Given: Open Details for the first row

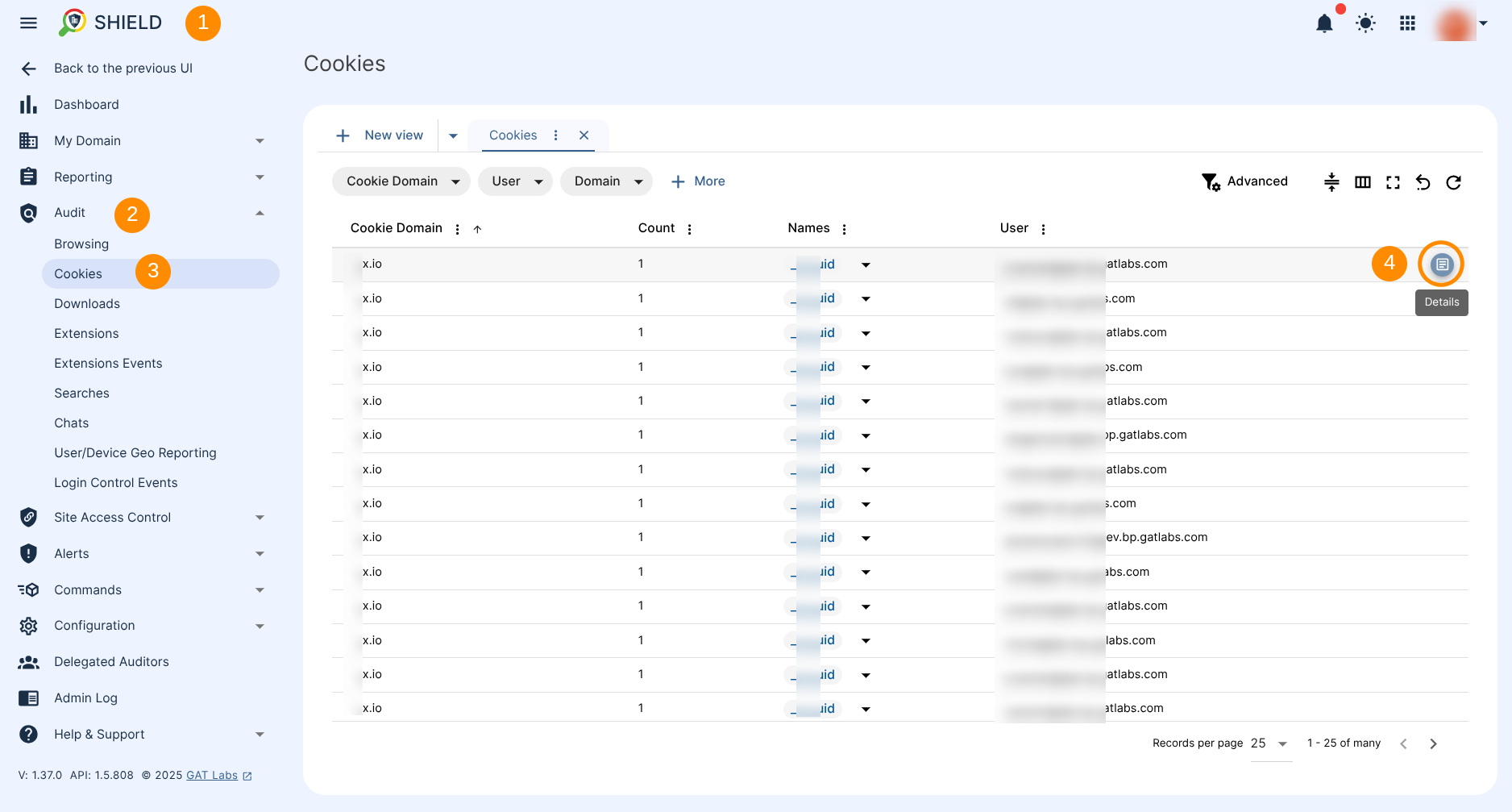Looking at the screenshot, I should (x=1442, y=264).
